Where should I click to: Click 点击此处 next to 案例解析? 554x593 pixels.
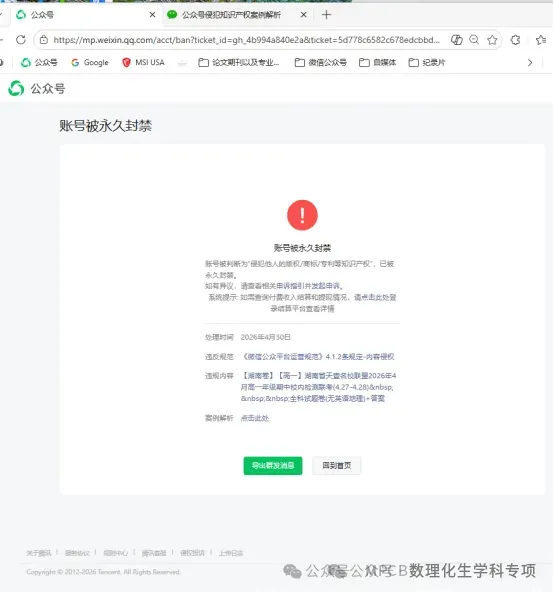[255, 418]
